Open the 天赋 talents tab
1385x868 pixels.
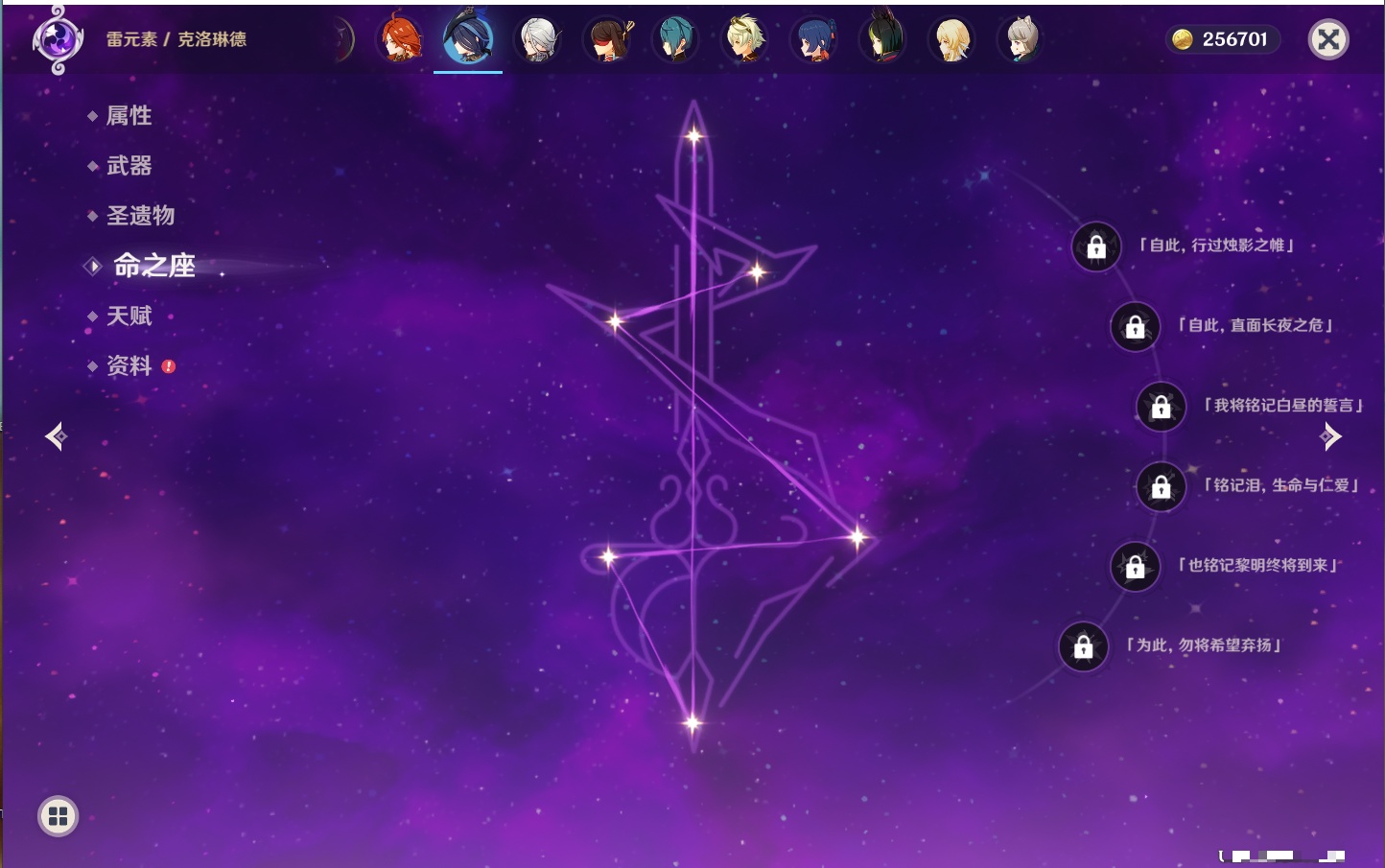pos(129,316)
